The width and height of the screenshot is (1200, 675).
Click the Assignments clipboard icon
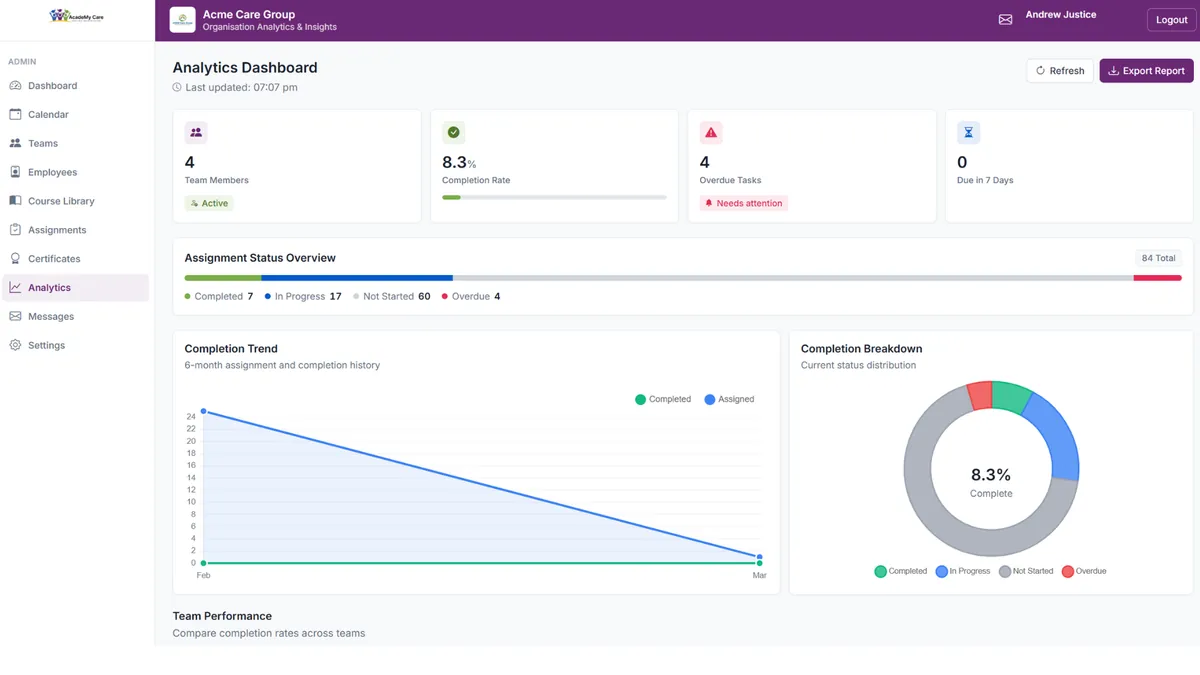[x=15, y=230]
